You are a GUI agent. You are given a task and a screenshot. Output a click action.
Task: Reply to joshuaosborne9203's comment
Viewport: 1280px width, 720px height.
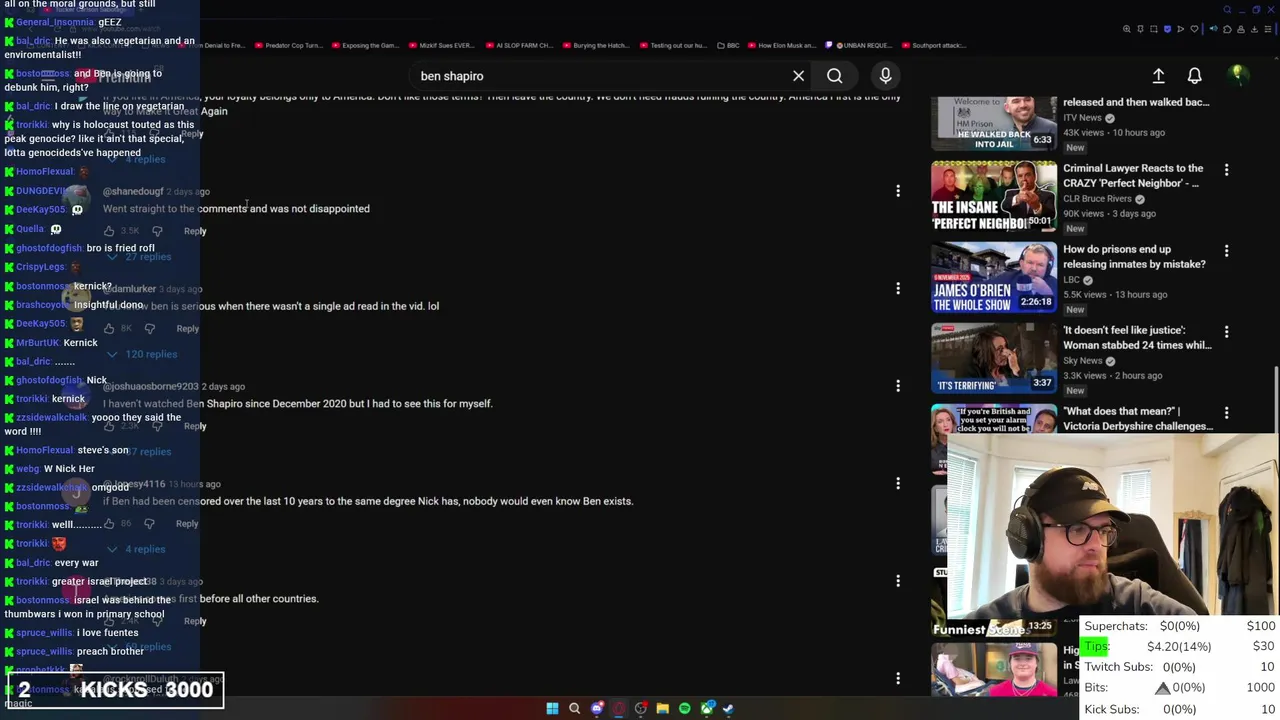coord(195,426)
